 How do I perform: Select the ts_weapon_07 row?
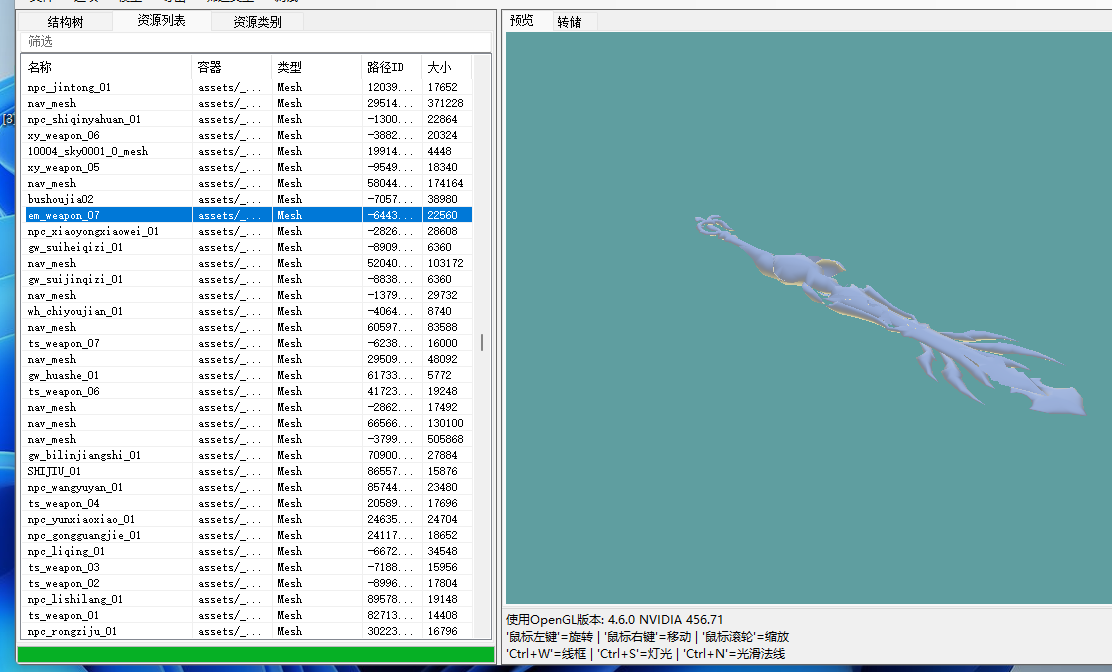point(249,343)
